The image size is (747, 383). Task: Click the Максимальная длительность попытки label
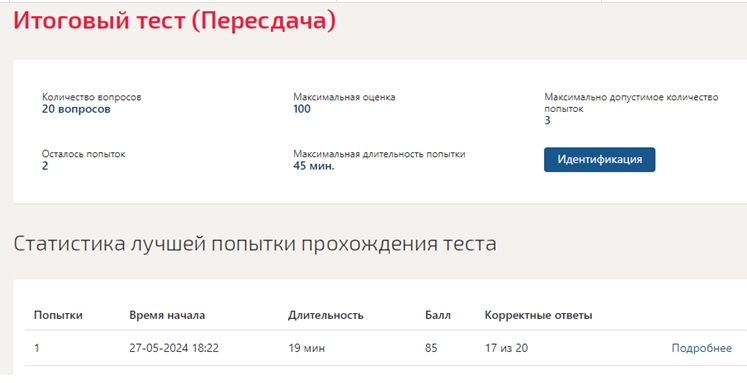coord(379,154)
